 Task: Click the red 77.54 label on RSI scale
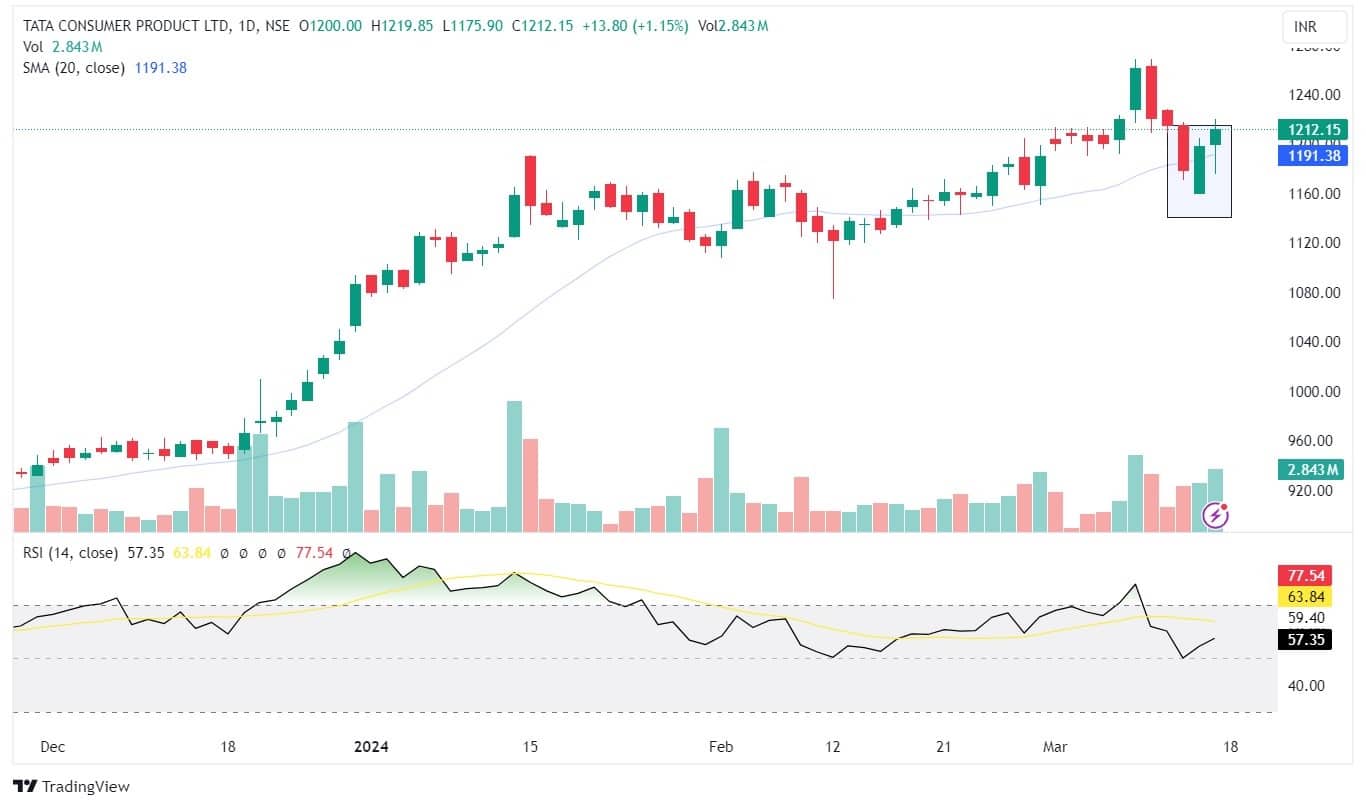click(x=1304, y=576)
